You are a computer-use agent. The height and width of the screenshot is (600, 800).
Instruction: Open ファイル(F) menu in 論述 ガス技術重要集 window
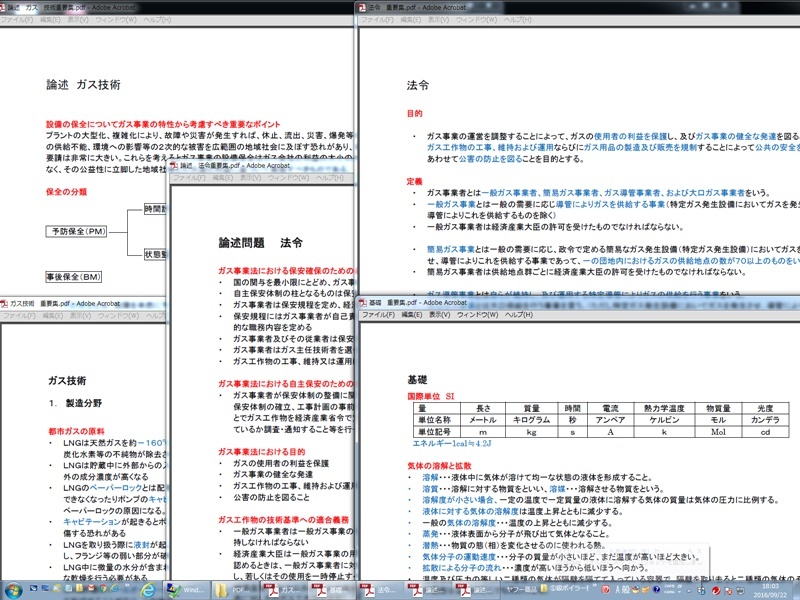tap(16, 20)
